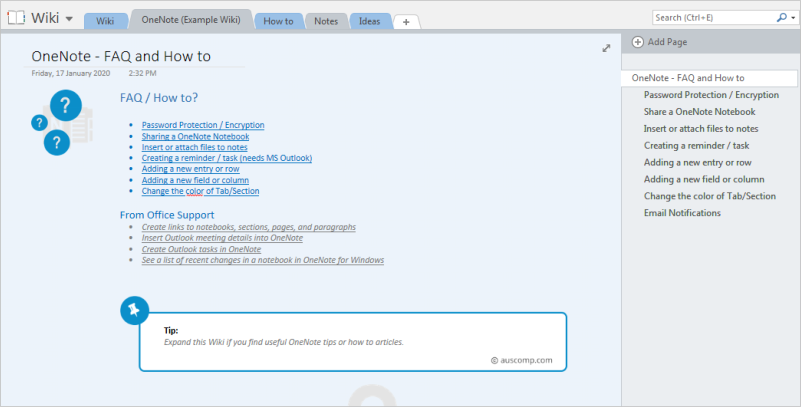Screen dimensions: 801x407
Task: Click the Add Page plus icon
Action: (x=638, y=42)
